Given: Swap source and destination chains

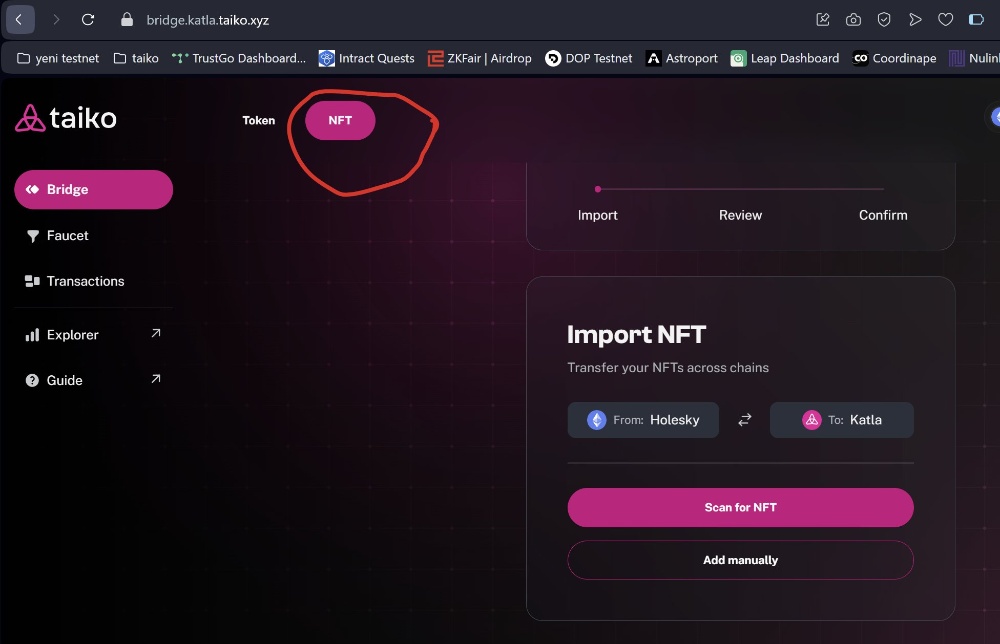Looking at the screenshot, I should pos(744,420).
